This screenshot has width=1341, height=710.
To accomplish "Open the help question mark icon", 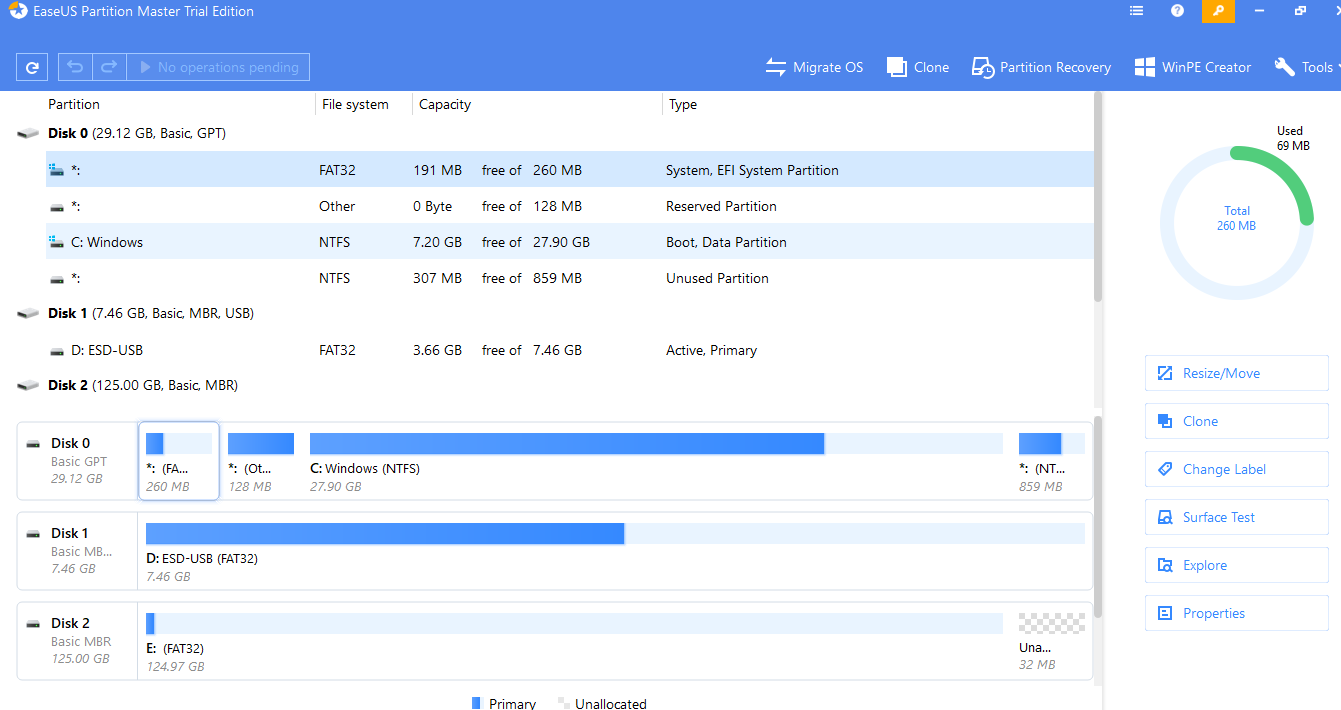I will pyautogui.click(x=1177, y=11).
